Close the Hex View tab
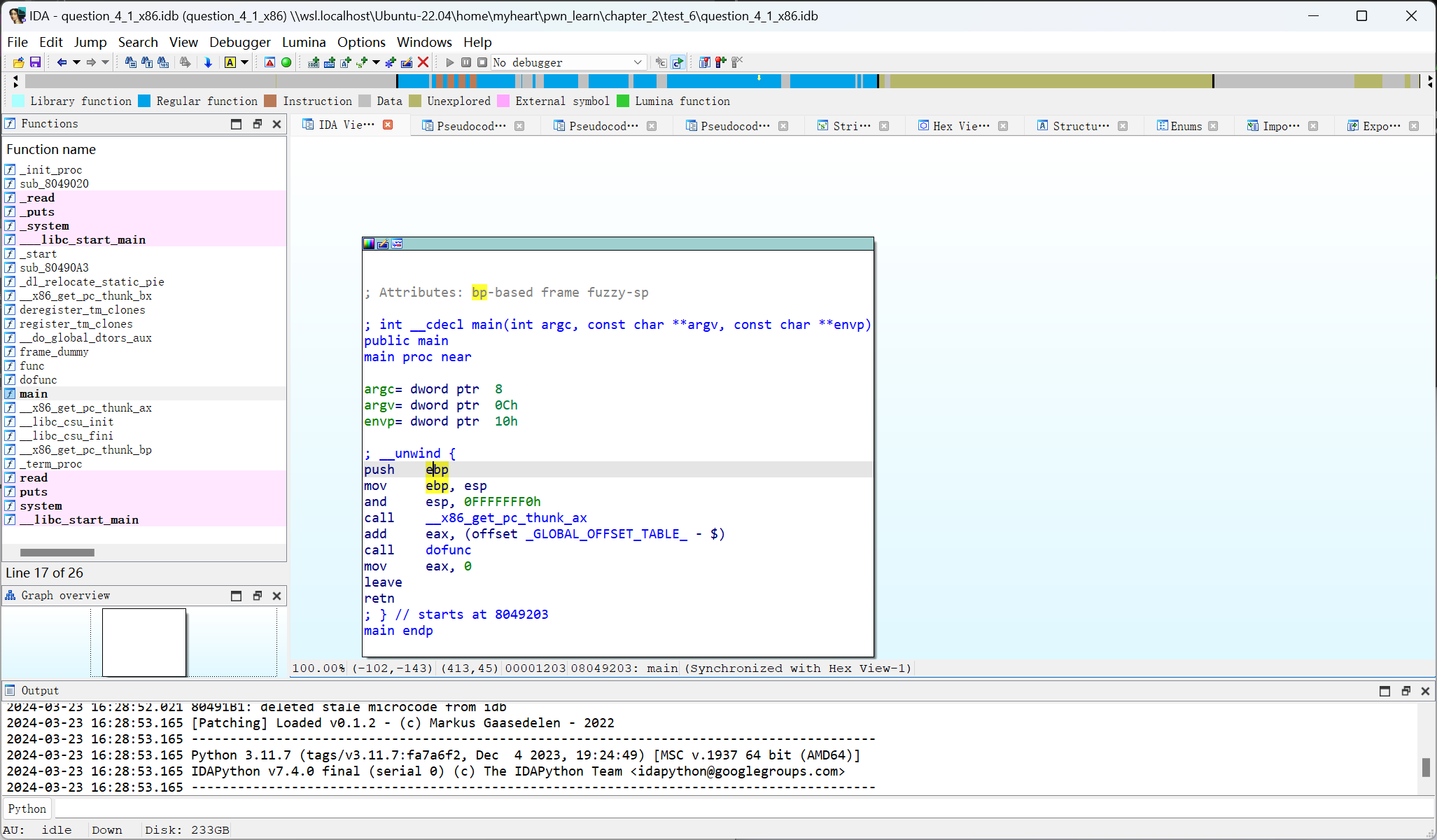This screenshot has width=1437, height=840. pyautogui.click(x=1003, y=126)
